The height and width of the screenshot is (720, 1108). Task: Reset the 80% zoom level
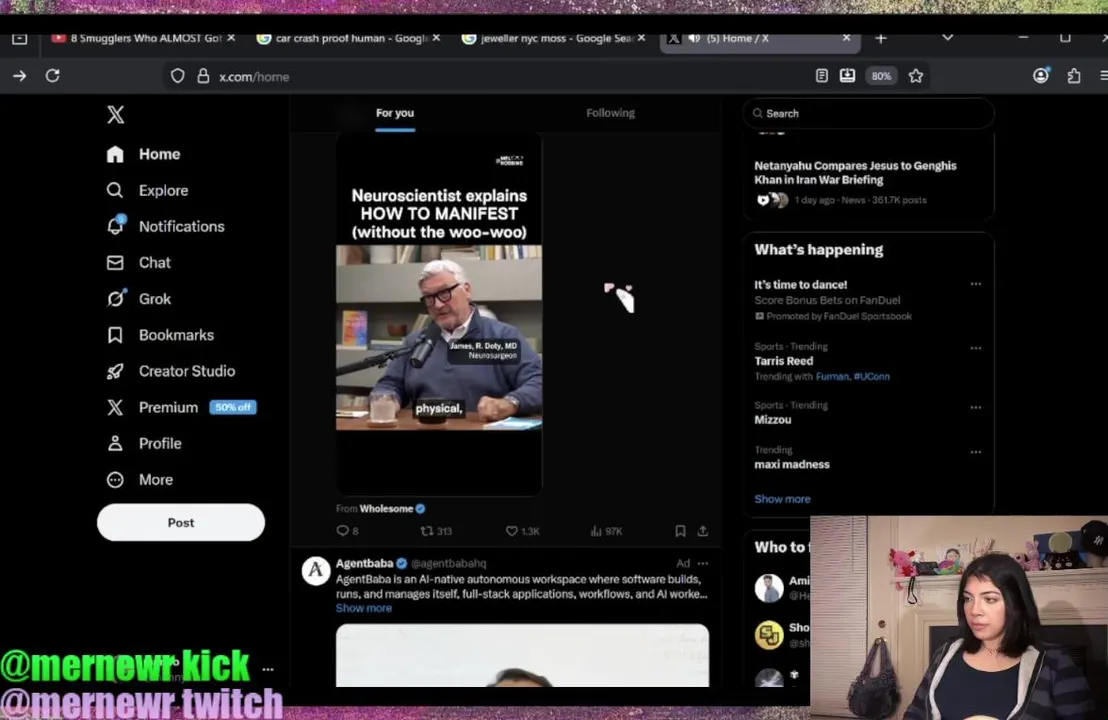[881, 76]
